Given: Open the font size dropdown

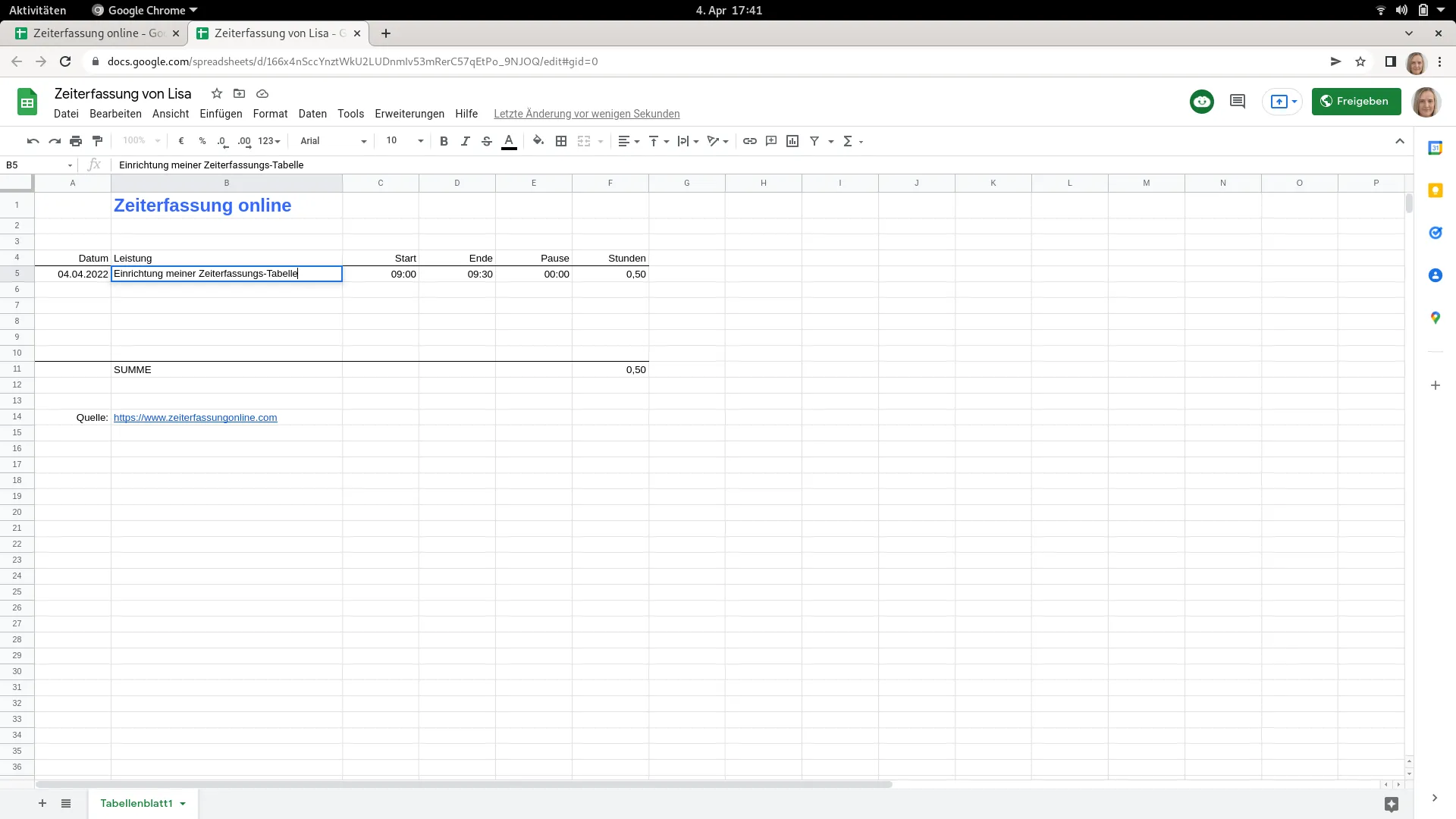Looking at the screenshot, I should click(404, 141).
